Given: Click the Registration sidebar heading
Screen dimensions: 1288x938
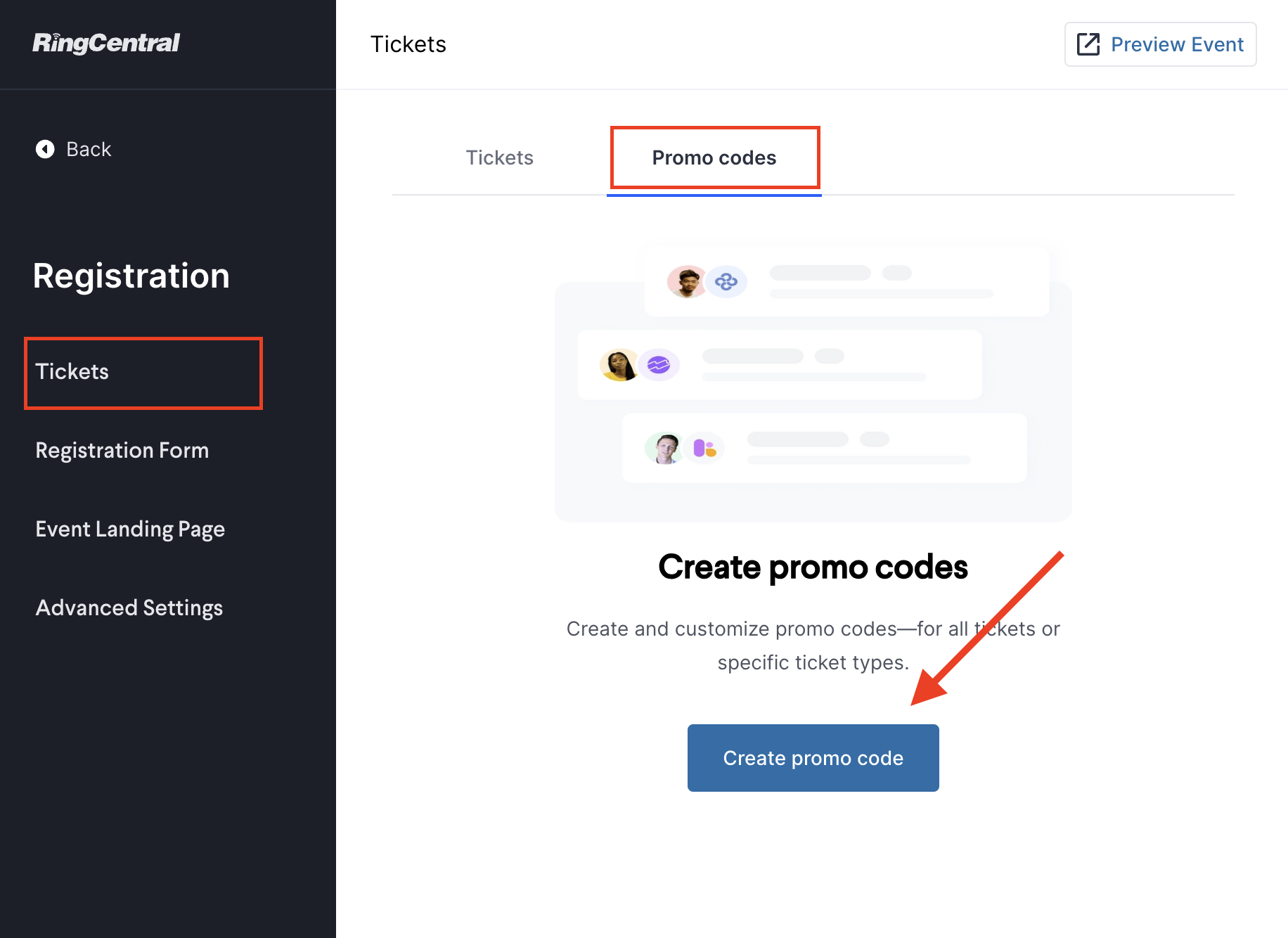Looking at the screenshot, I should click(131, 276).
